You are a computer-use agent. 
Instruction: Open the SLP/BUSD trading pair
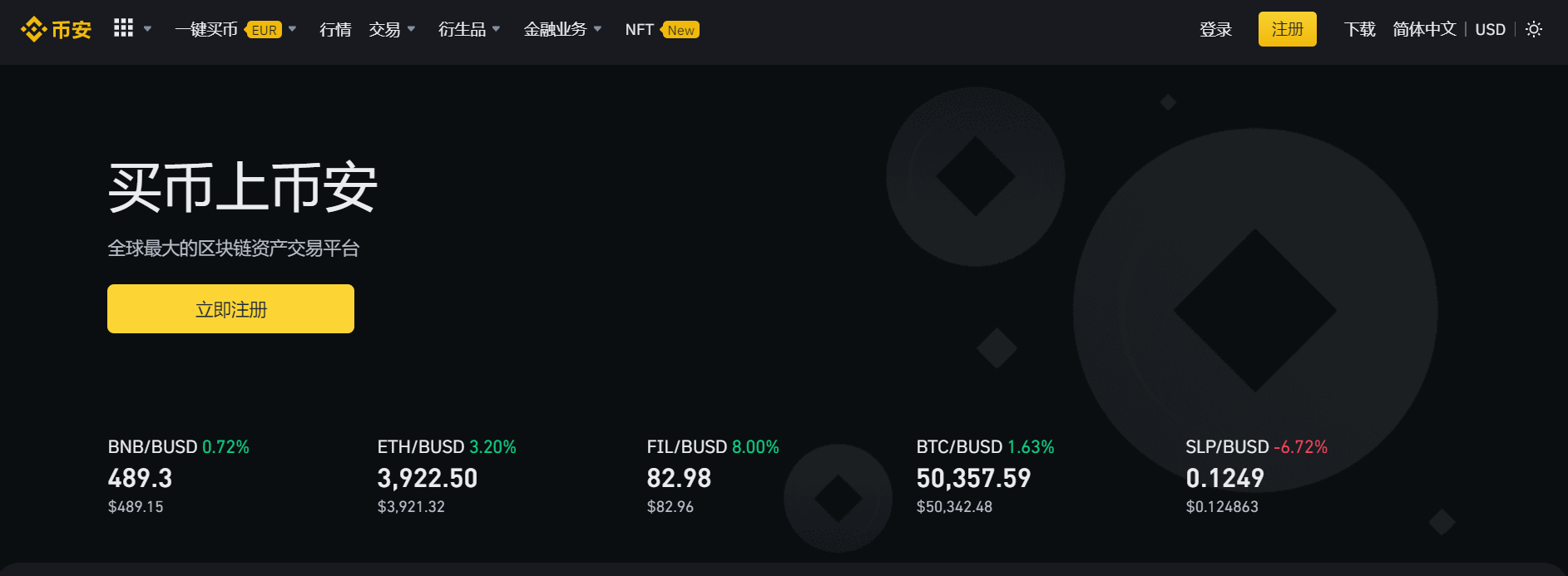pos(1227,447)
